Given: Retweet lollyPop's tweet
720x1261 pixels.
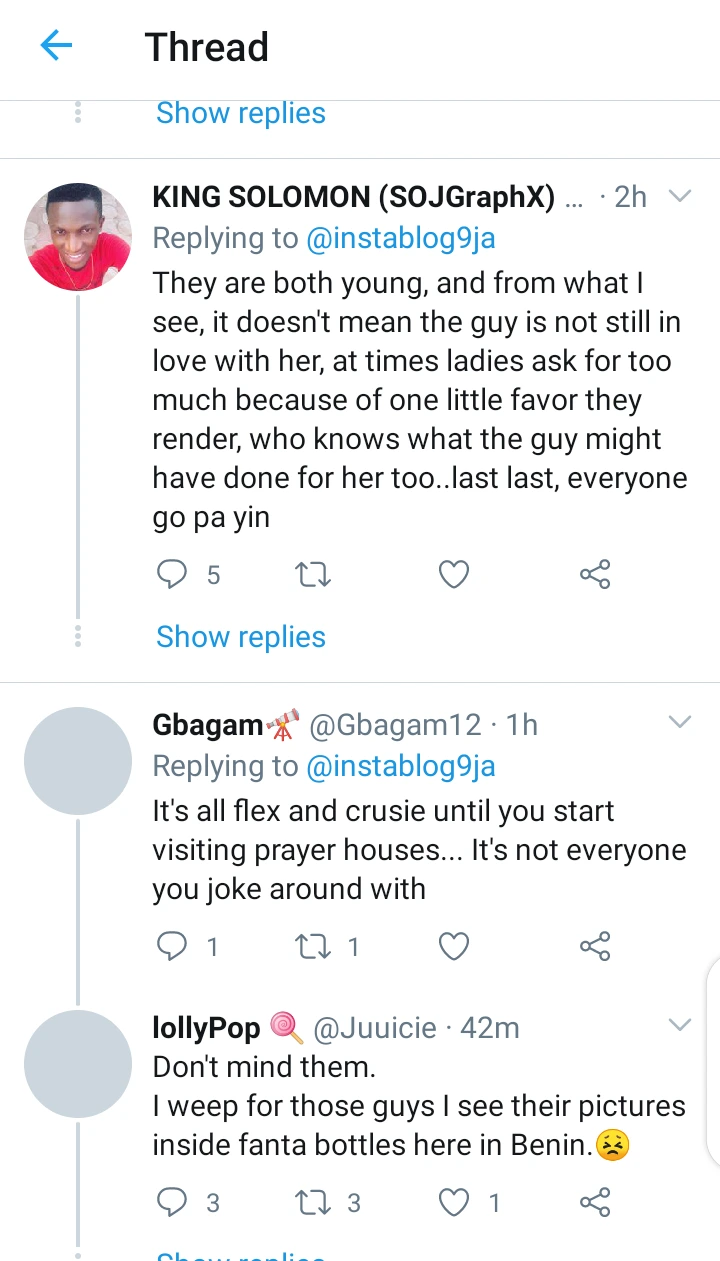Looking at the screenshot, I should tap(313, 1202).
